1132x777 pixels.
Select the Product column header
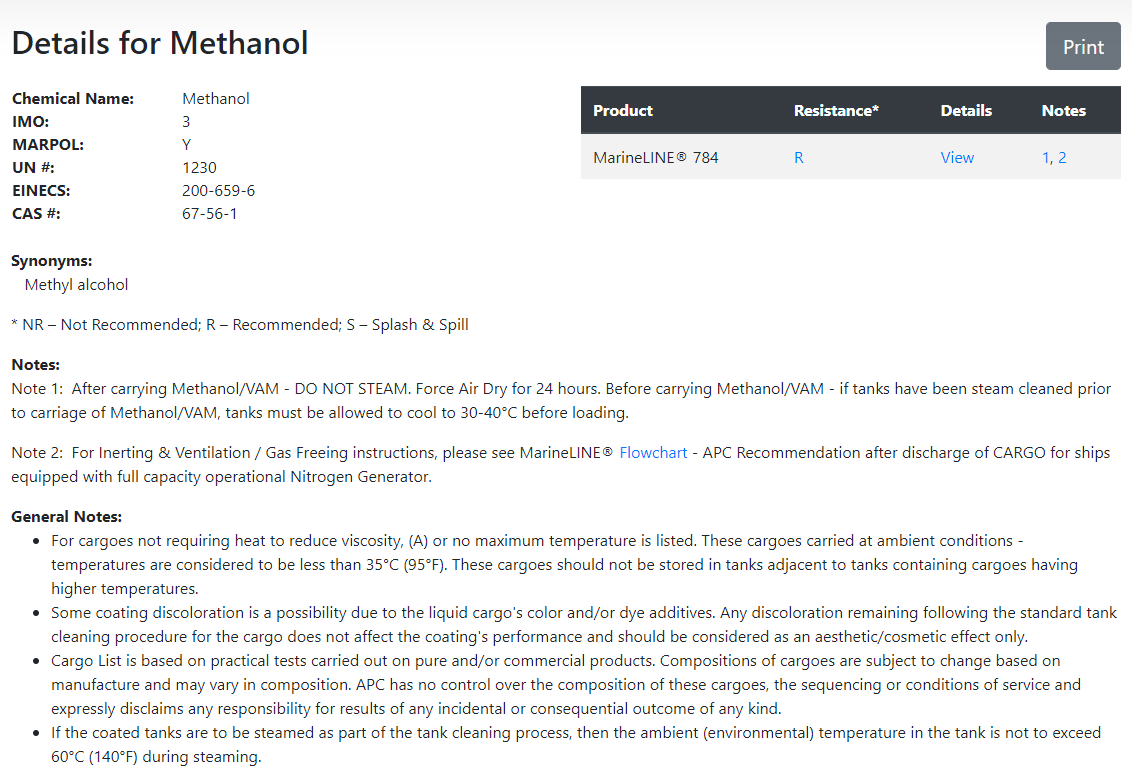623,110
